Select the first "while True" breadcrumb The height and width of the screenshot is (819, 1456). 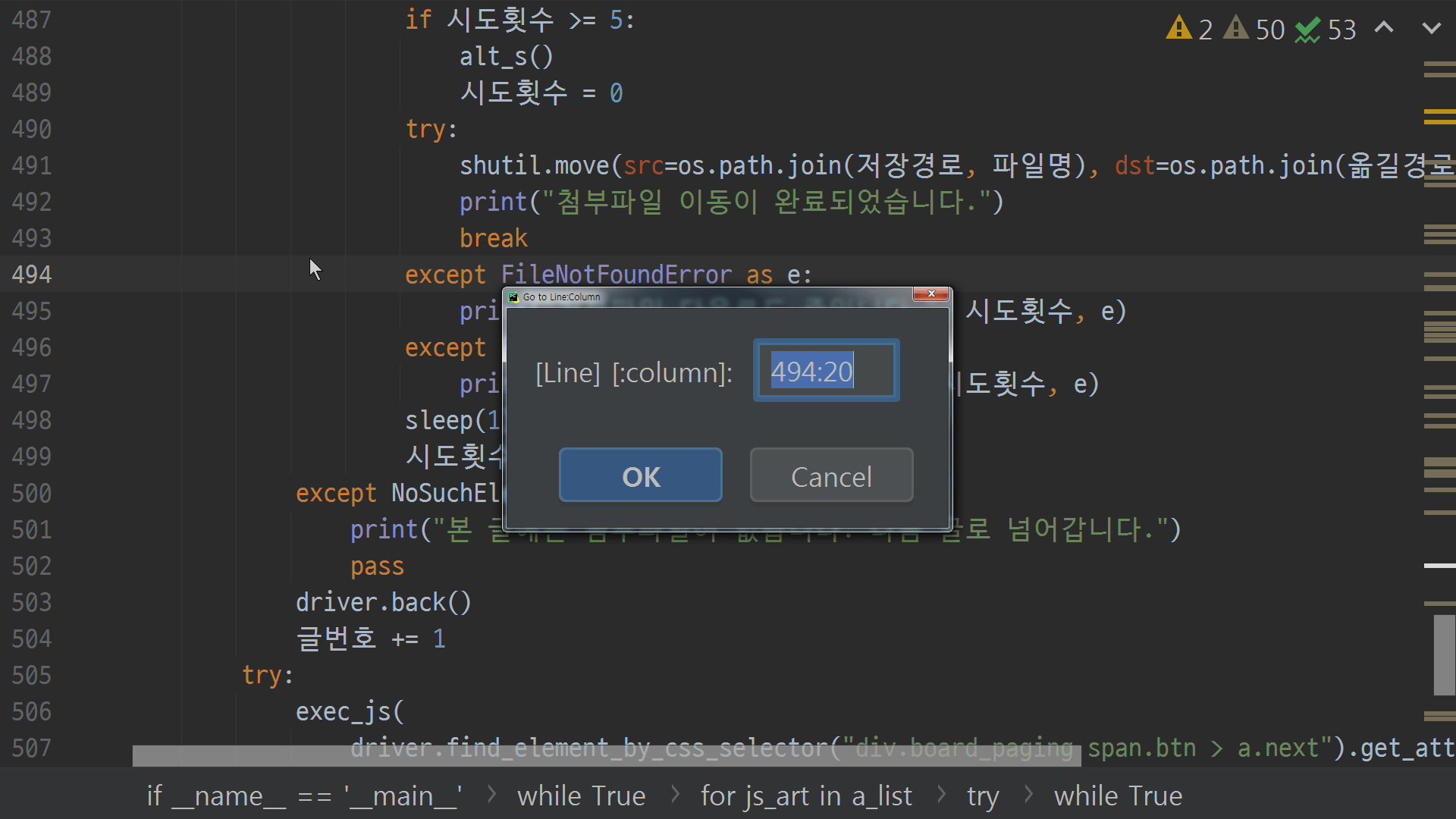click(581, 795)
